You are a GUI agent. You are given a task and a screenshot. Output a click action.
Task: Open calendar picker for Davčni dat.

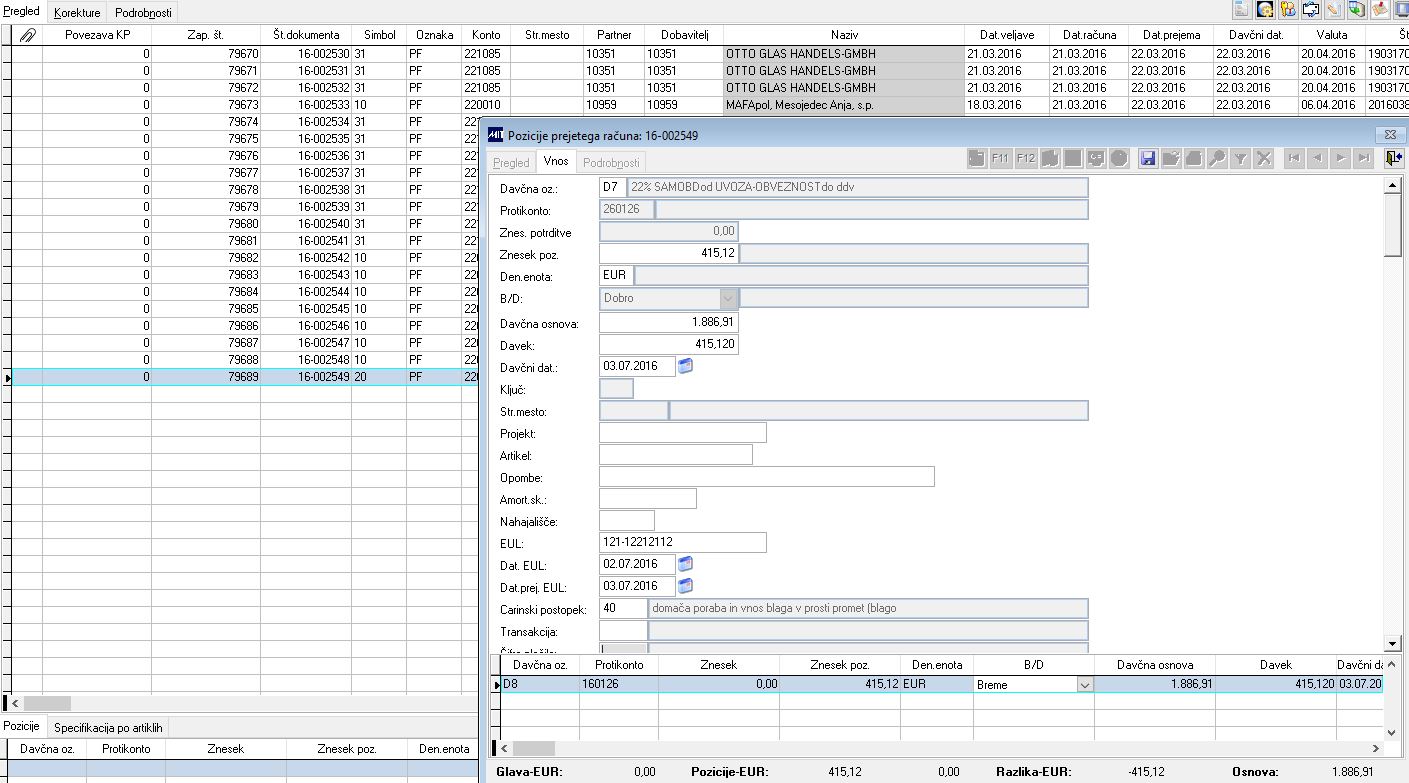(x=686, y=366)
